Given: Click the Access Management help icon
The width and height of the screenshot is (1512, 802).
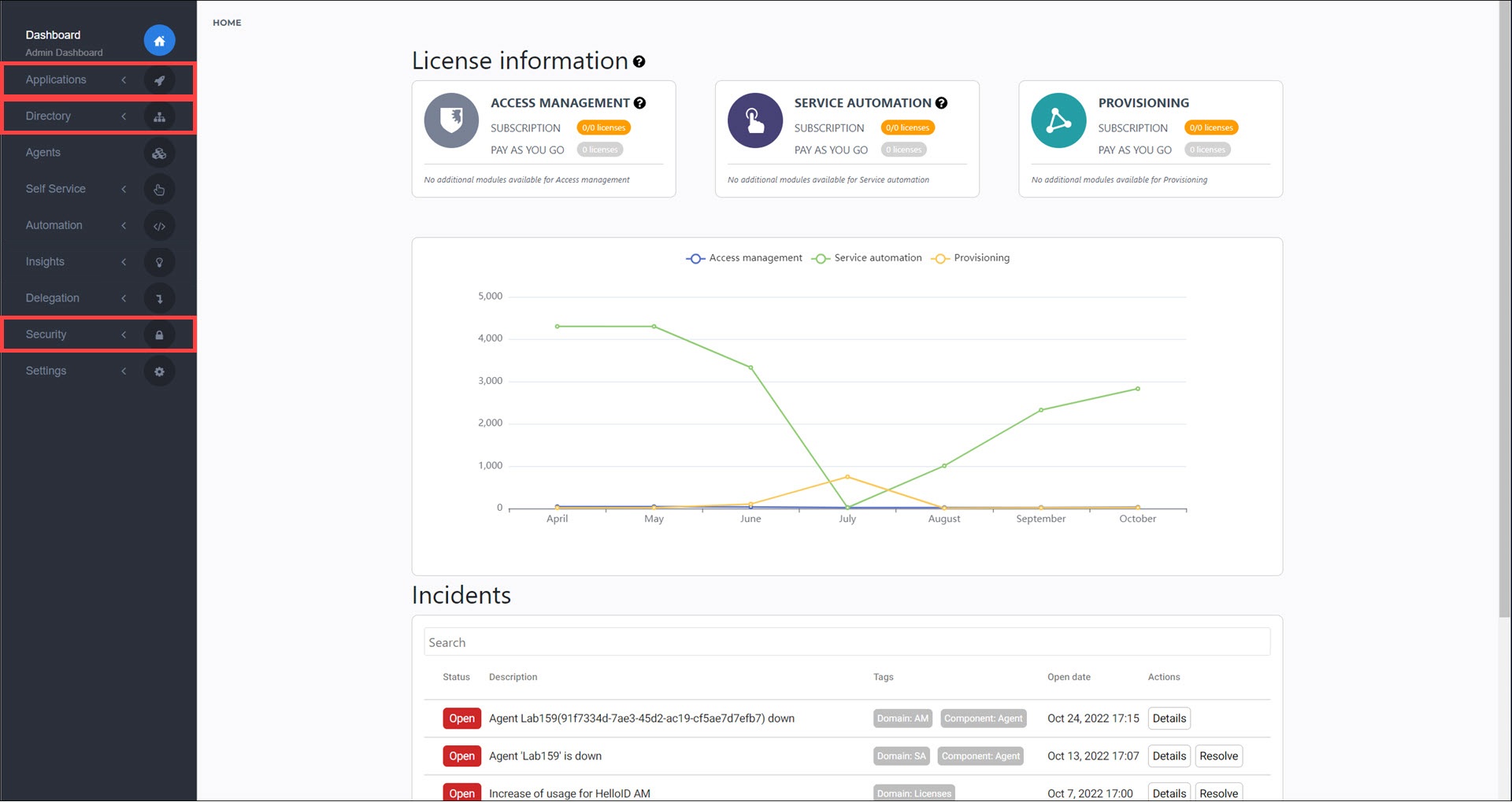Looking at the screenshot, I should click(639, 102).
